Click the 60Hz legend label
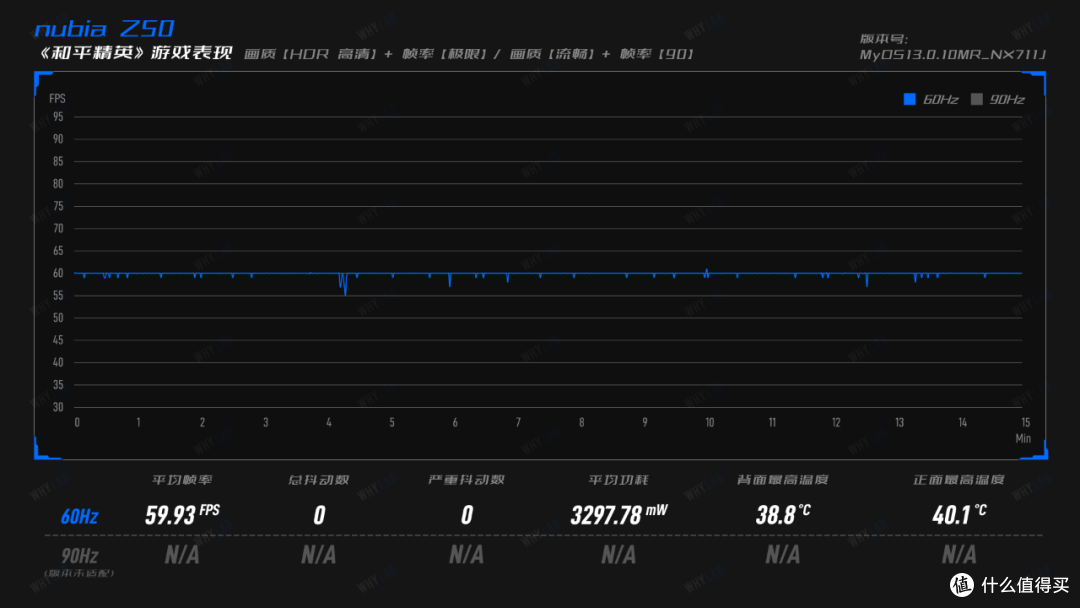This screenshot has width=1080, height=608. coord(940,100)
